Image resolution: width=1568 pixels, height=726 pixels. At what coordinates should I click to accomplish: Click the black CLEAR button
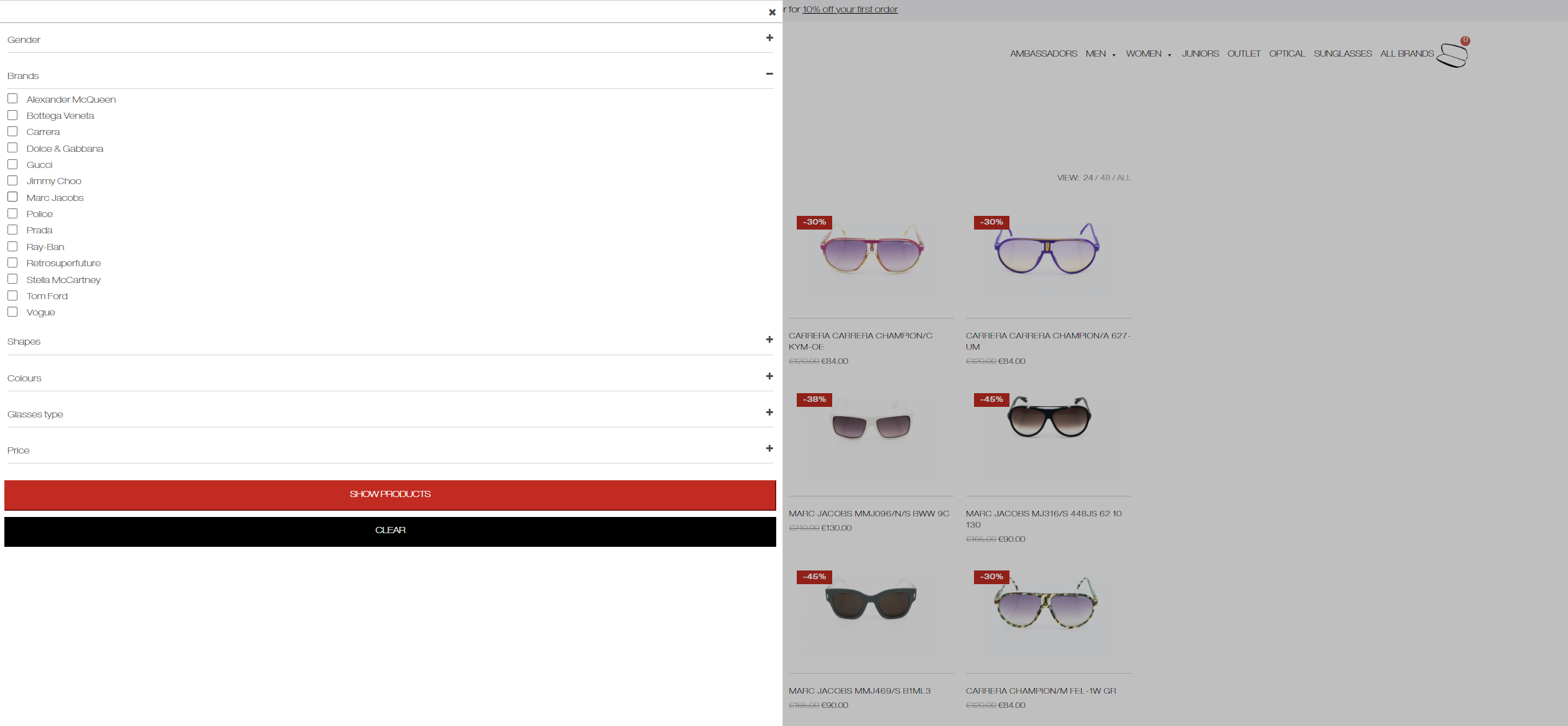[x=390, y=531]
